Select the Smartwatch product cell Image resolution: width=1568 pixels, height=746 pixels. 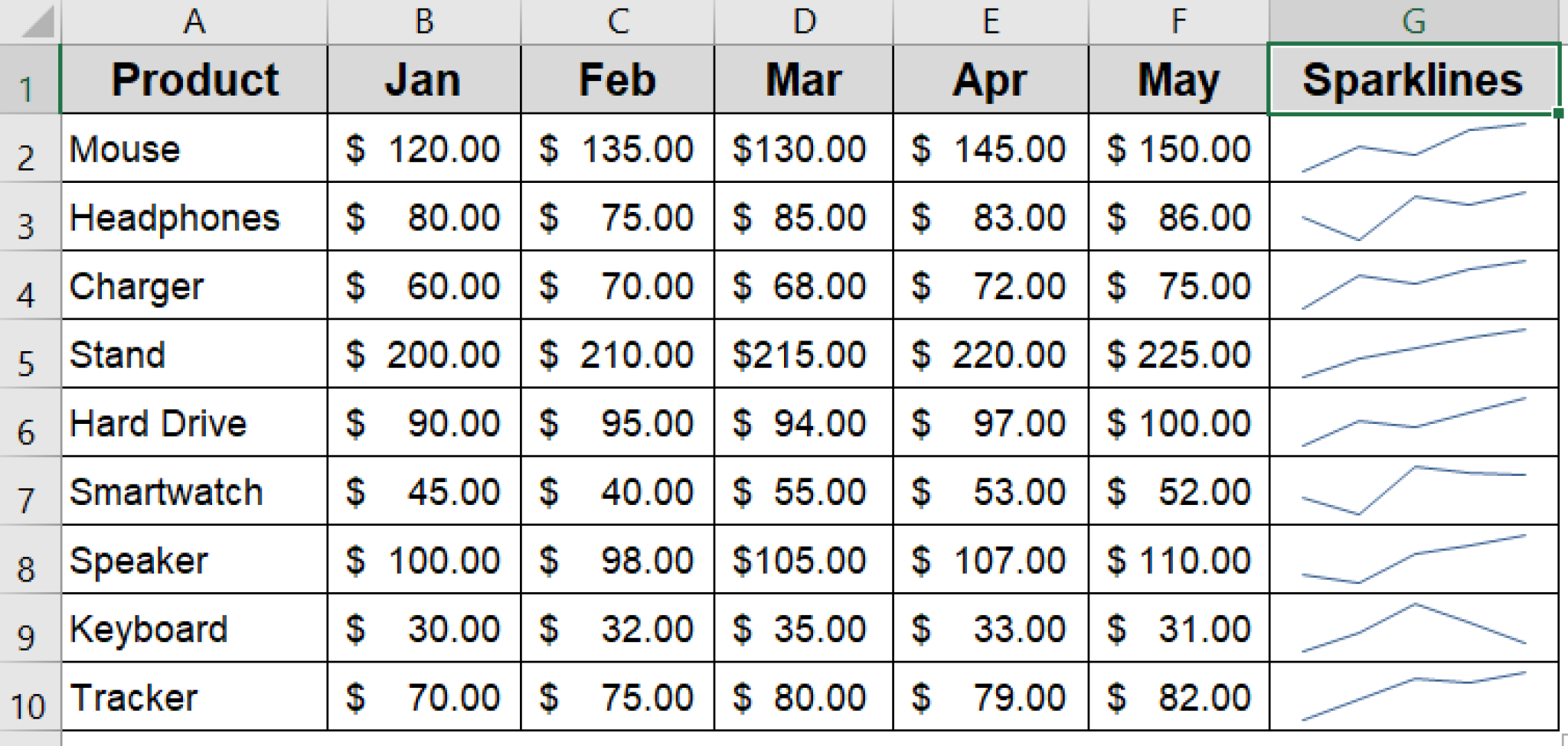pyautogui.click(x=194, y=491)
